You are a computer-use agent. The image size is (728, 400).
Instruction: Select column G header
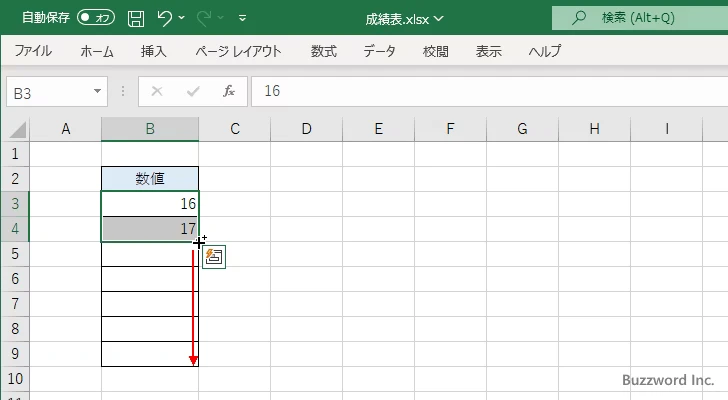pyautogui.click(x=522, y=129)
